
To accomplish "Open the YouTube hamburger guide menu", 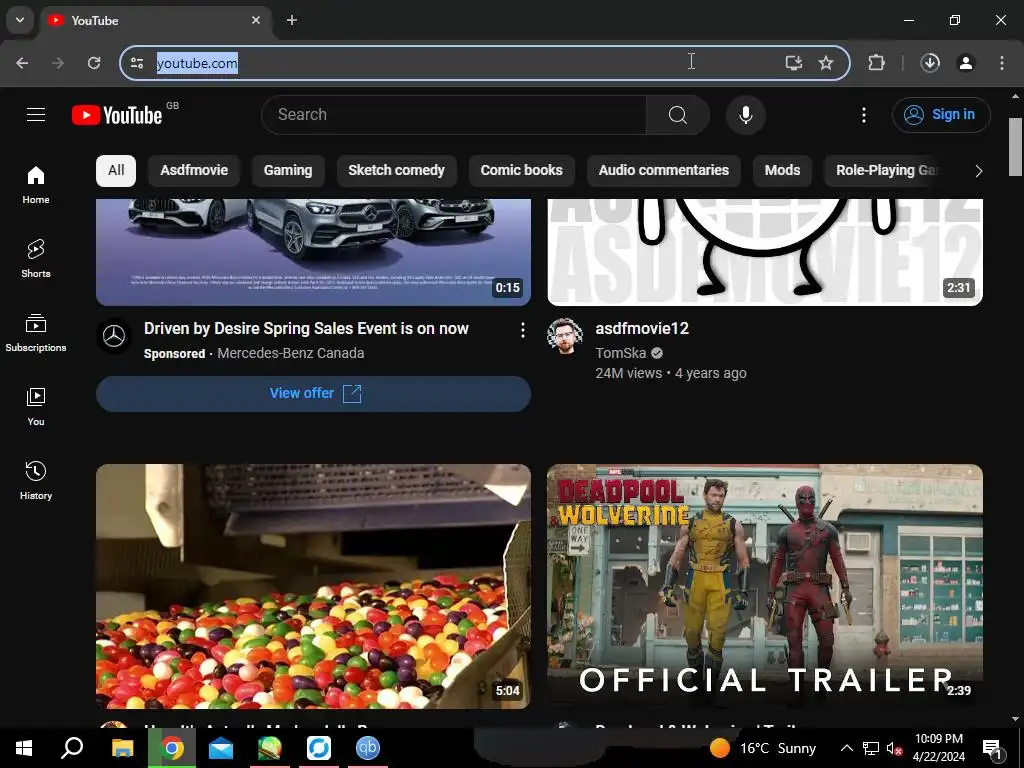I will coord(36,115).
